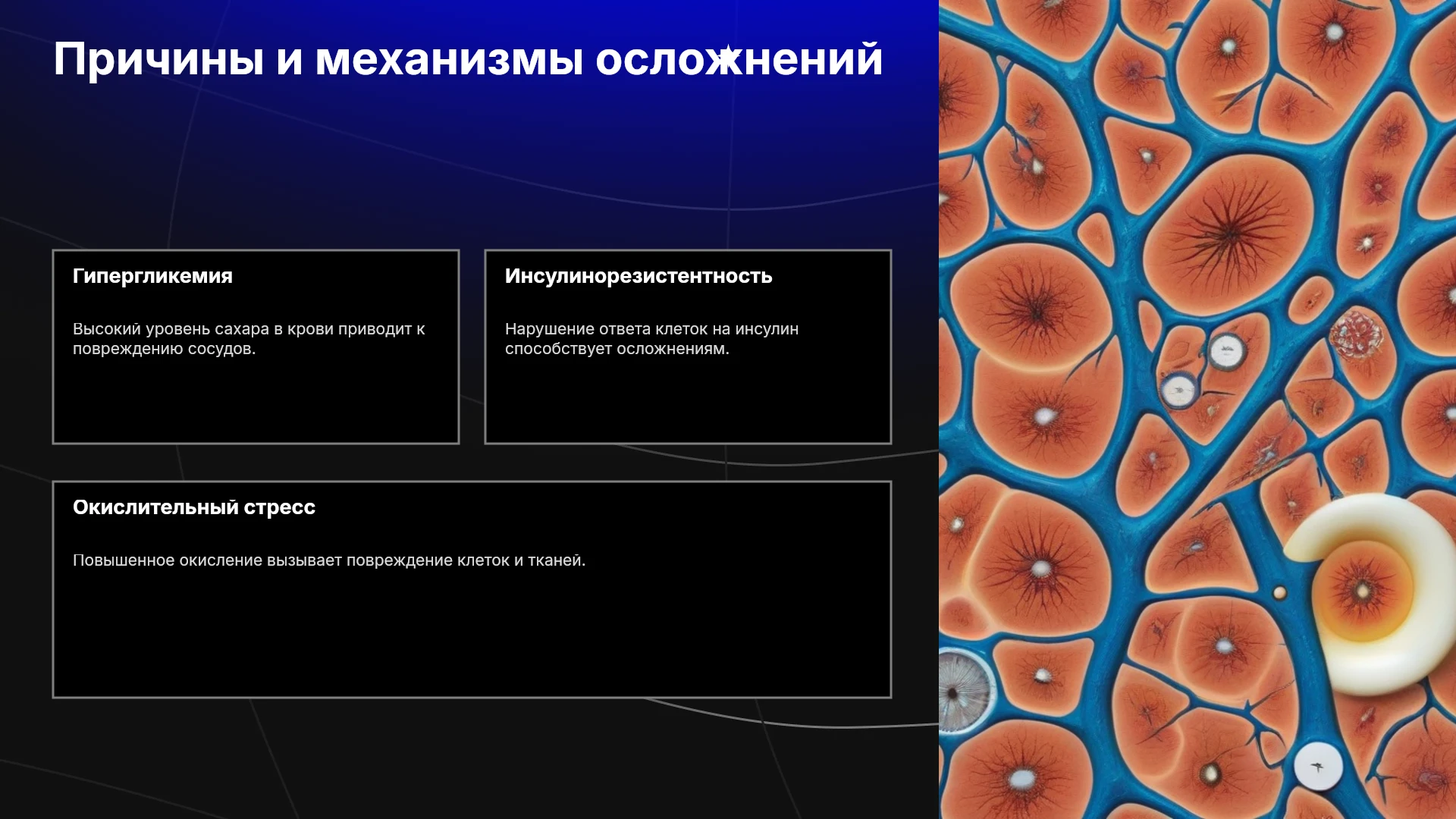
Task: Click the text about increased oxidation
Action: (x=329, y=560)
